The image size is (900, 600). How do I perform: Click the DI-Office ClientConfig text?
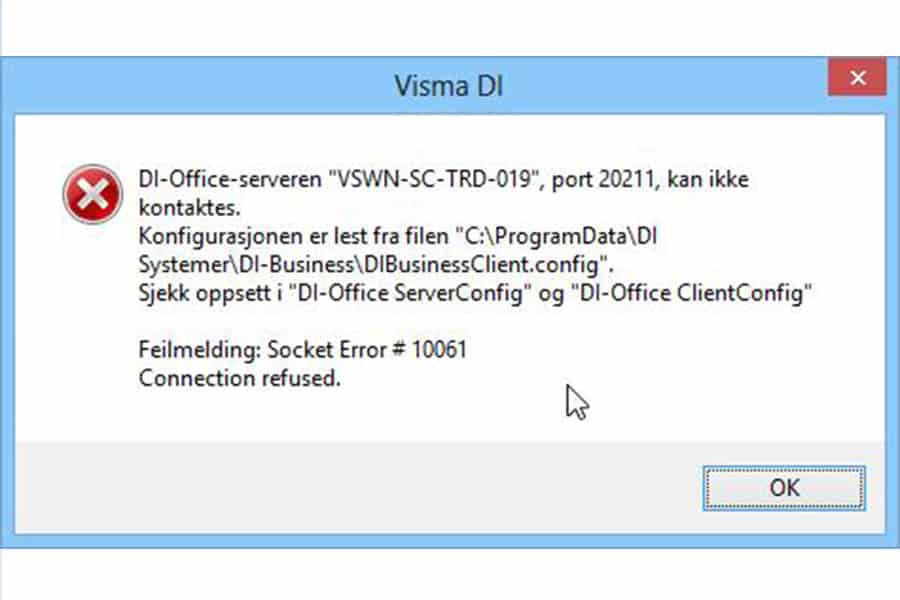pyautogui.click(x=692, y=293)
